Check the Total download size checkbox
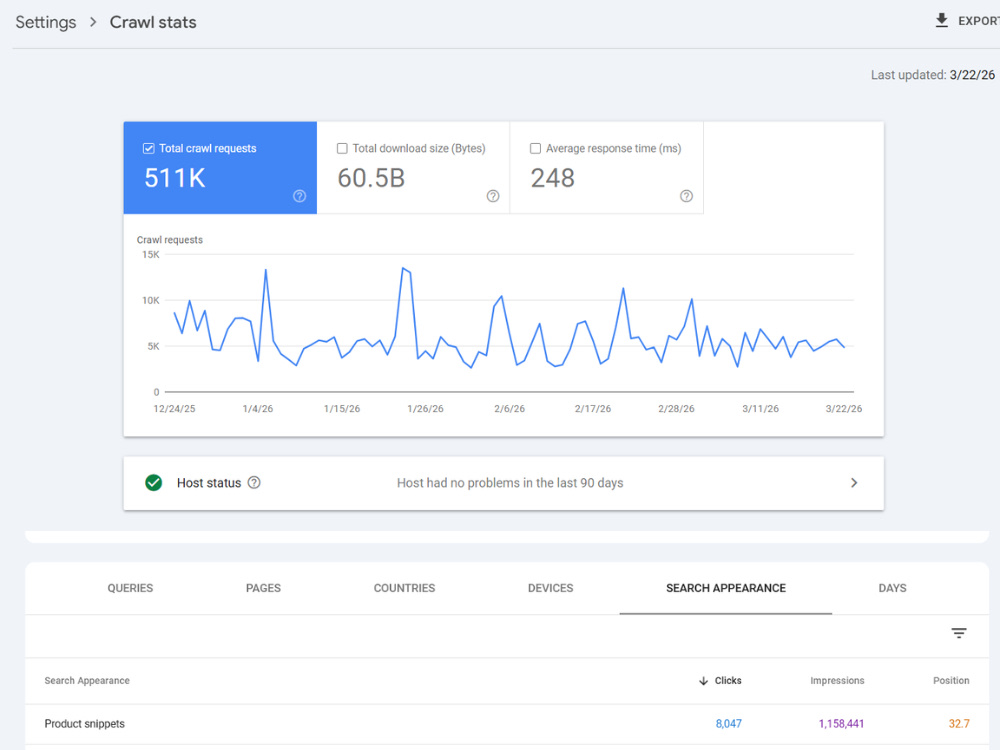 (x=342, y=148)
